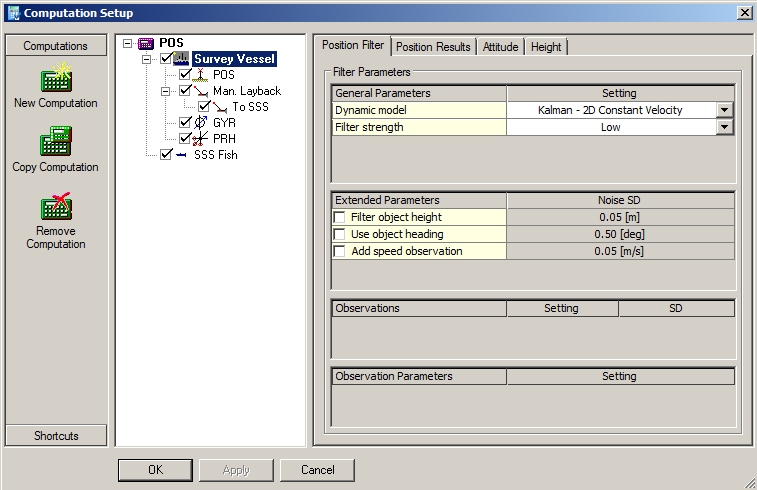Click the 0.05 [m/s] noise SD cell
Image resolution: width=757 pixels, height=490 pixels.
(620, 251)
